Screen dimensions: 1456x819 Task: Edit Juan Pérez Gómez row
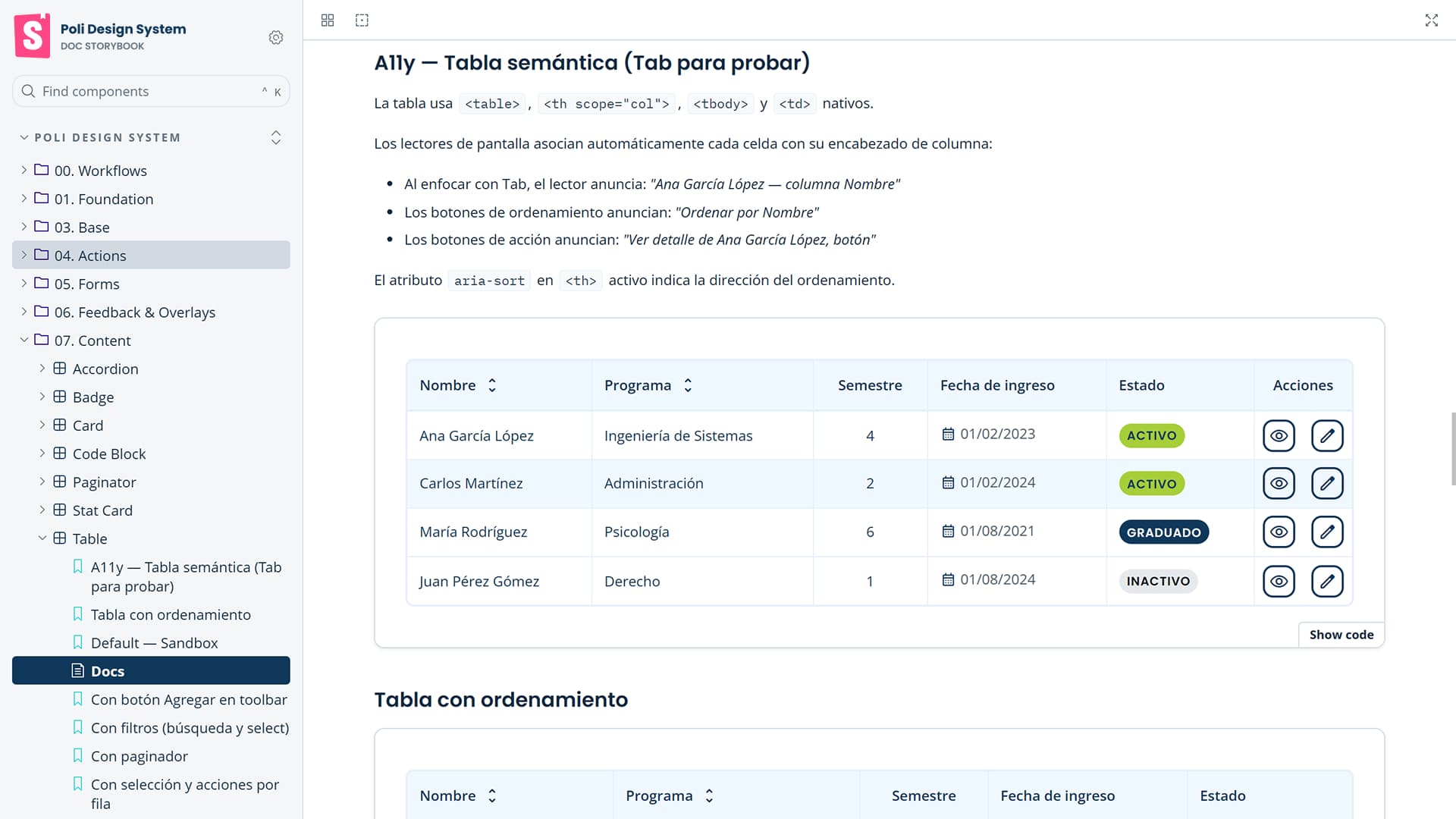click(x=1327, y=581)
